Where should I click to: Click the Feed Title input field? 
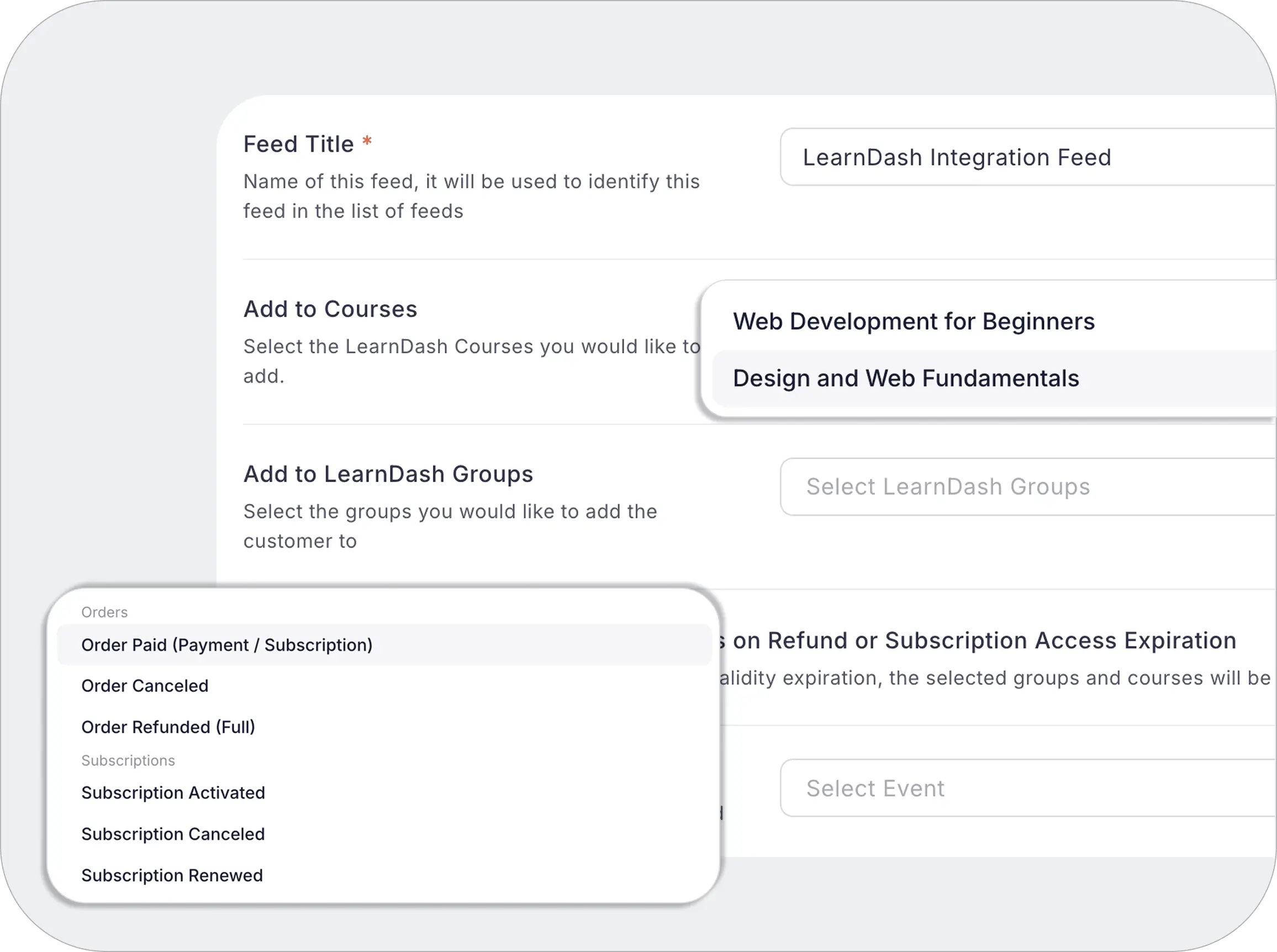(1026, 157)
